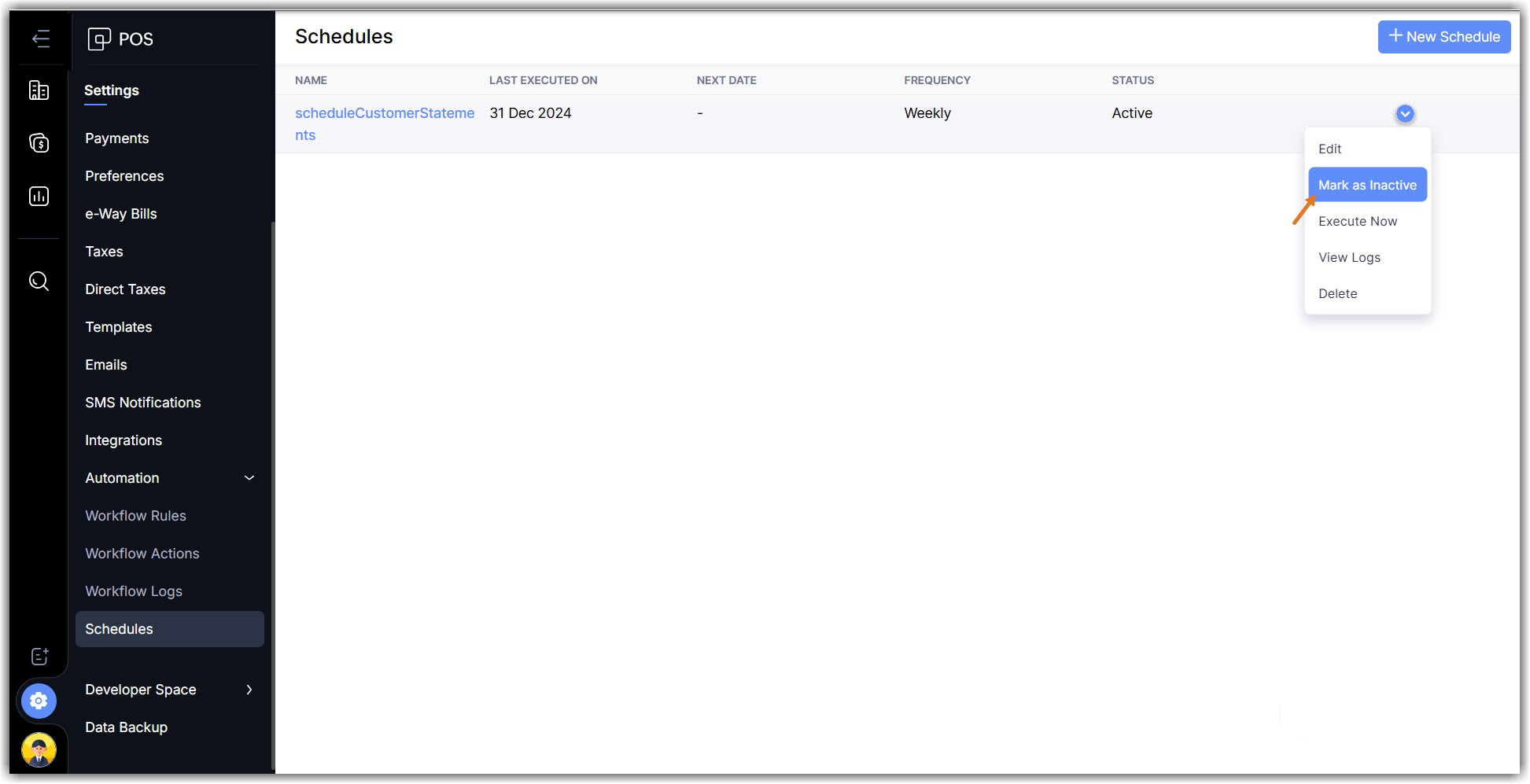
Task: Open Workflow Actions under Automation
Action: point(142,554)
